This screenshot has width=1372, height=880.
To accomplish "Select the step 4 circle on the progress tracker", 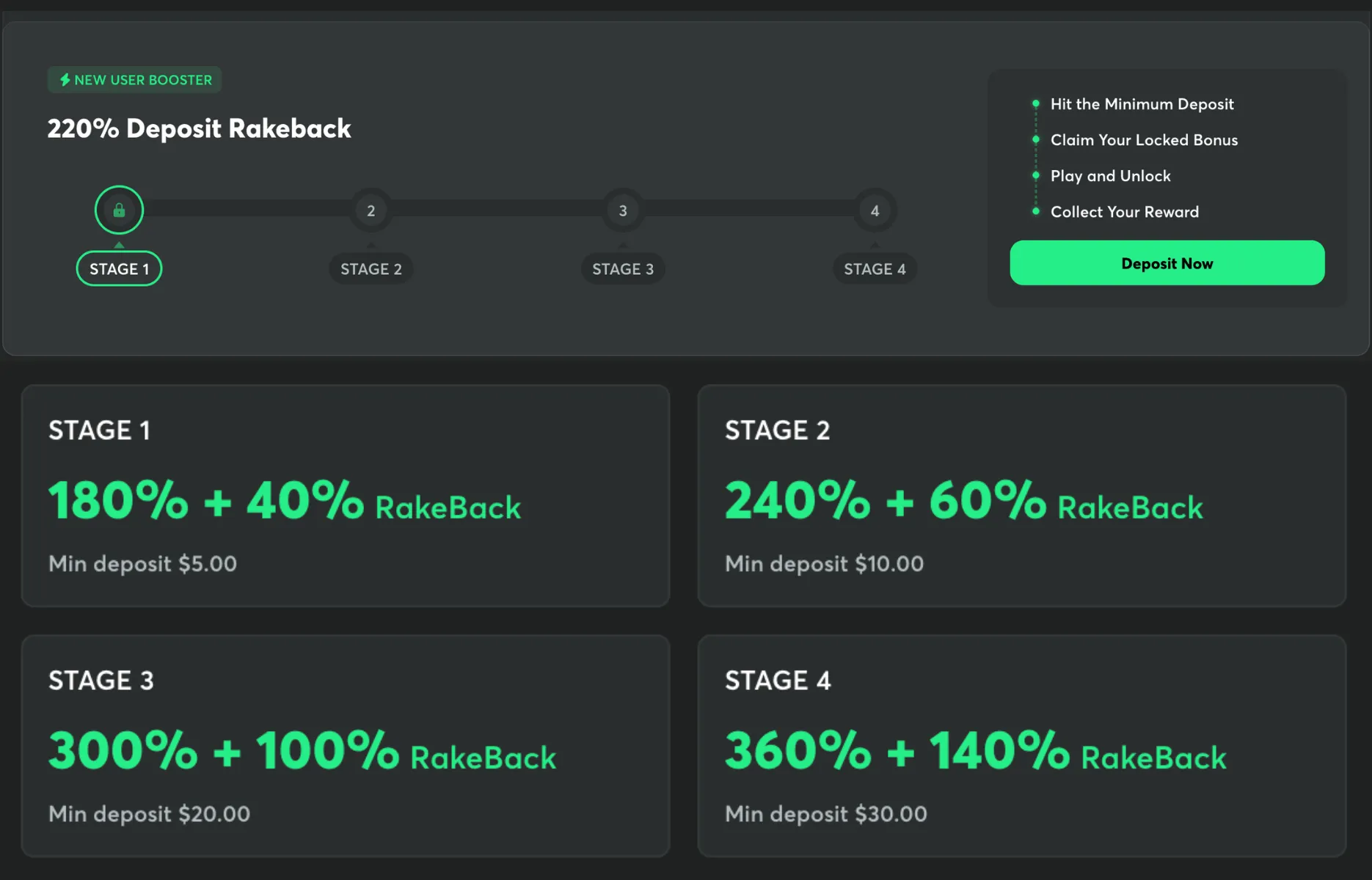I will pos(875,210).
